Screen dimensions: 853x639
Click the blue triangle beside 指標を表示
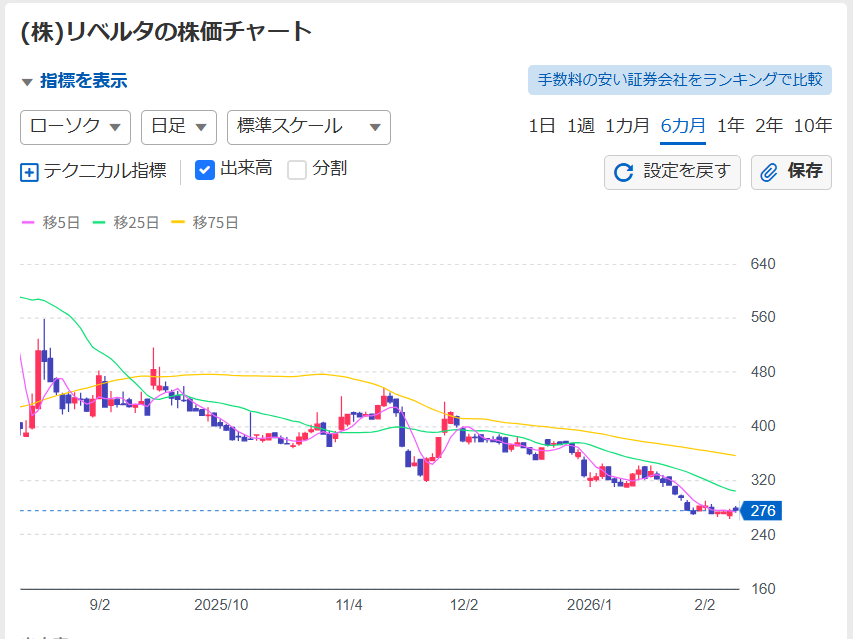pos(26,80)
